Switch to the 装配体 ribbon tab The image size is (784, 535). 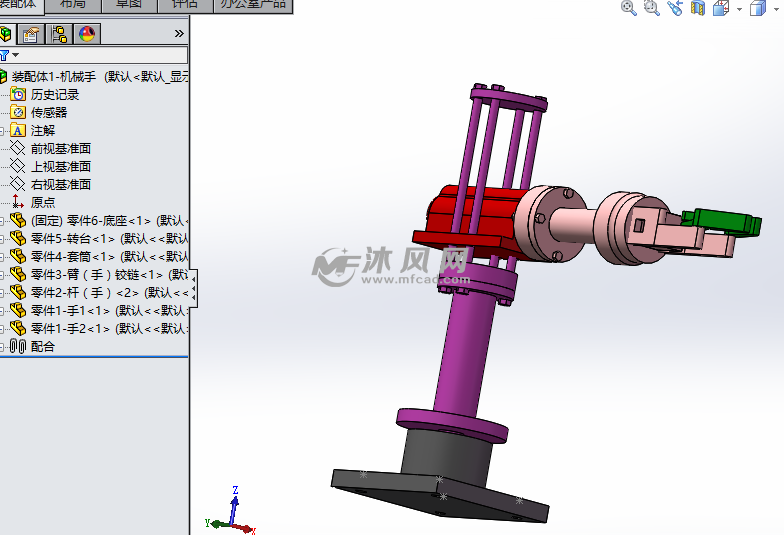coord(20,5)
